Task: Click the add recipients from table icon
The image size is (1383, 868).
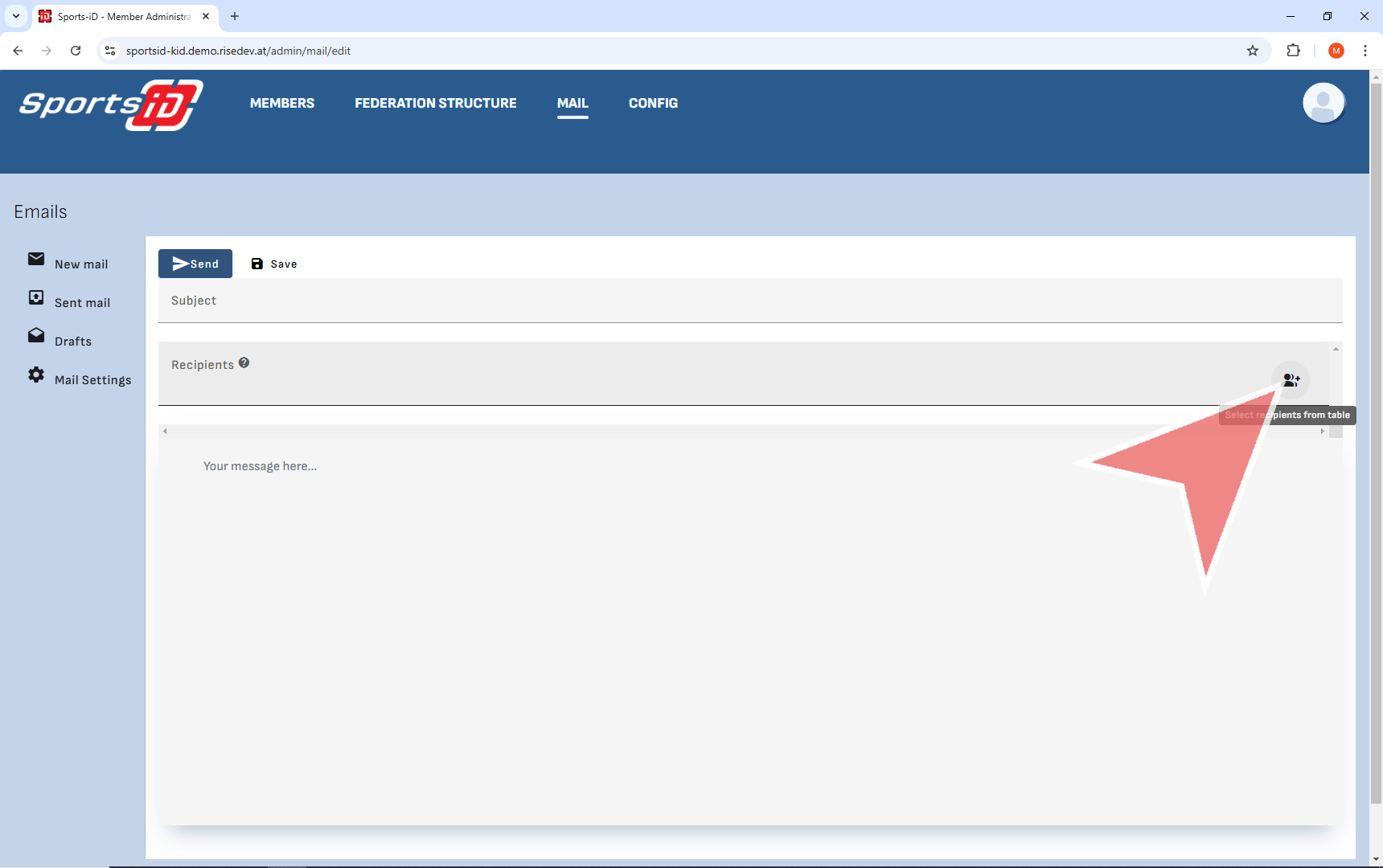Action: [1291, 380]
